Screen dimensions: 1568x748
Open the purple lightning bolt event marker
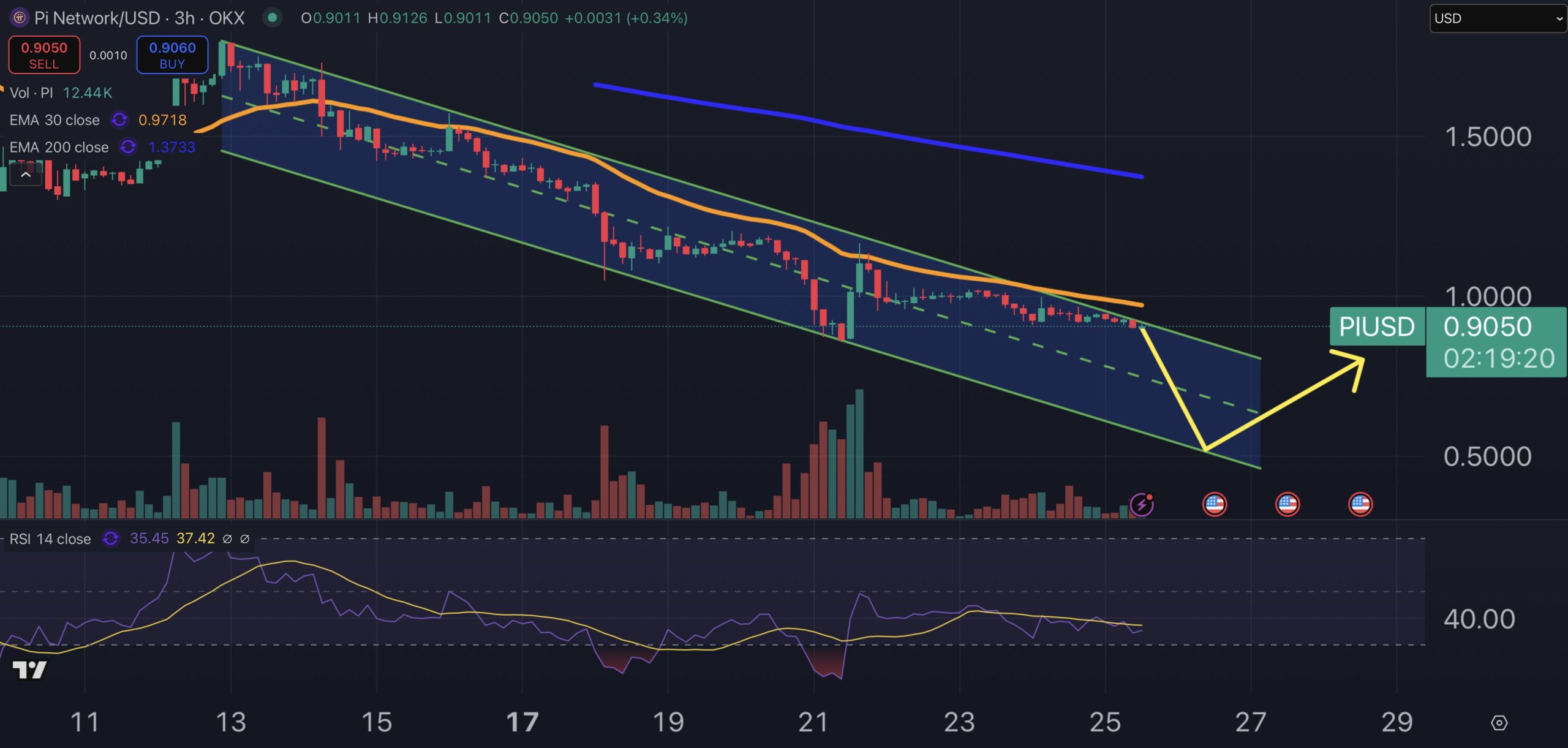pyautogui.click(x=1141, y=505)
